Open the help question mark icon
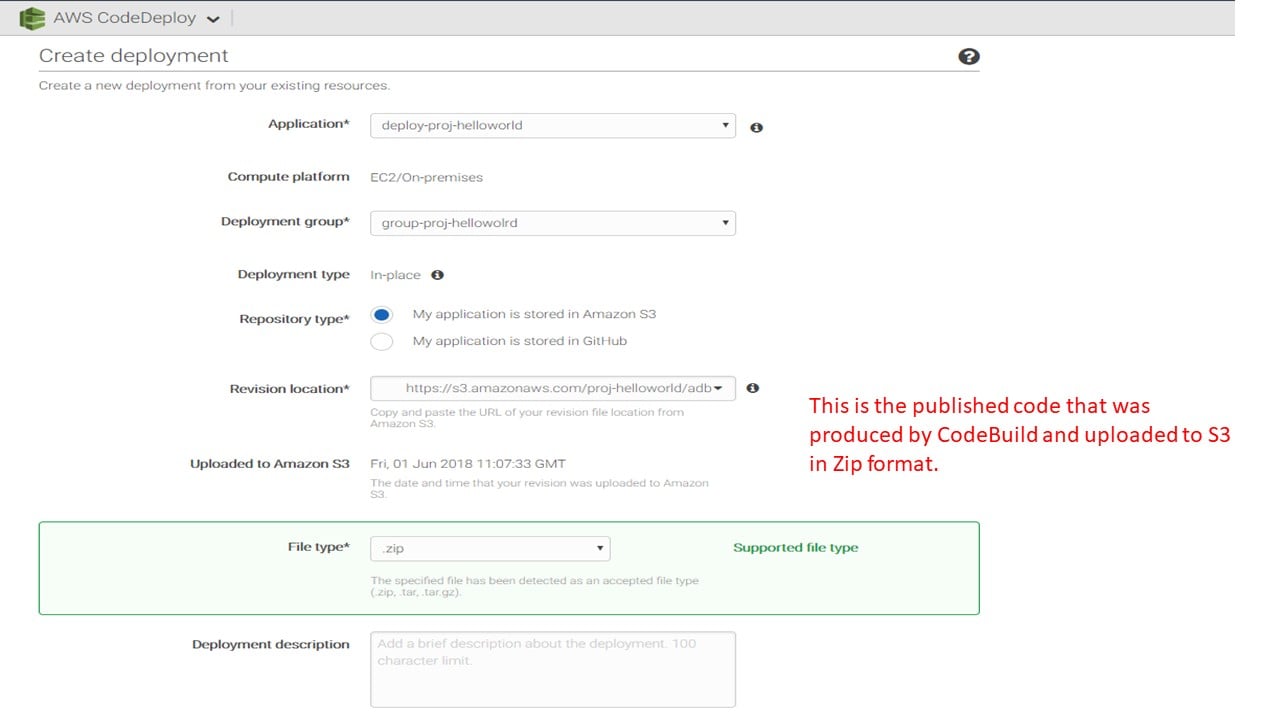Image resolution: width=1280 pixels, height=720 pixels. pos(968,57)
